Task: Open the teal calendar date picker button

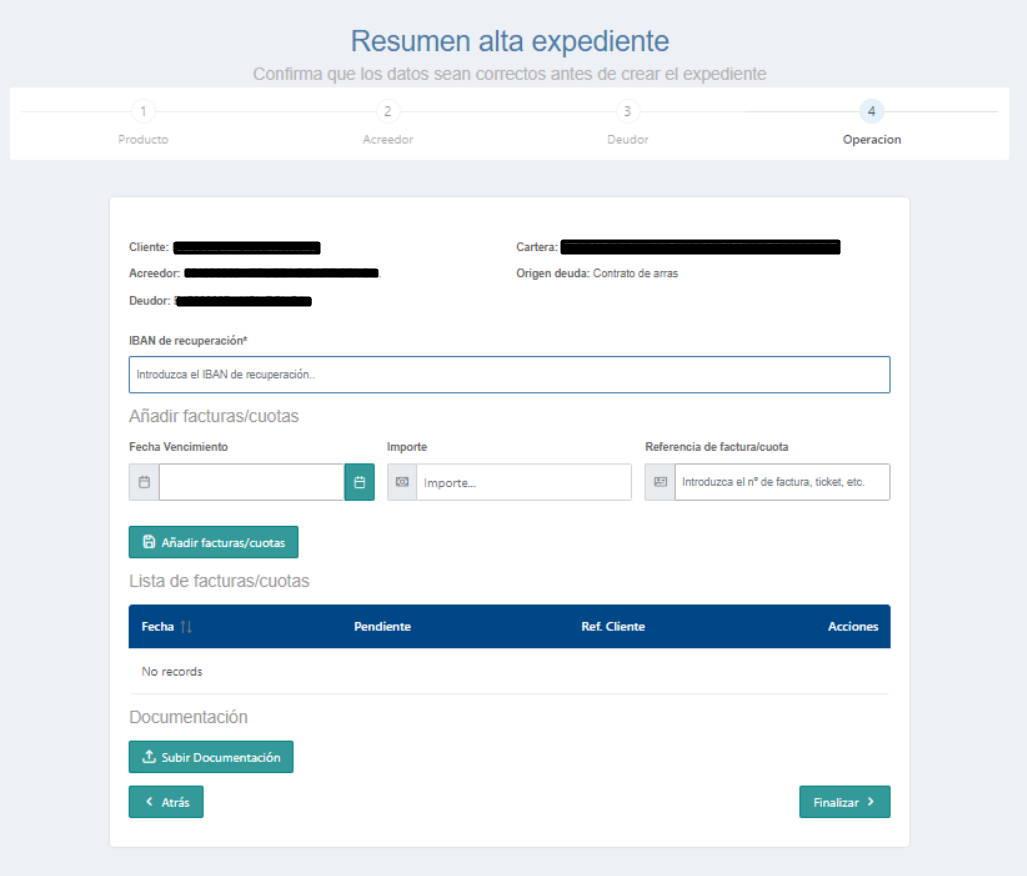Action: [360, 482]
